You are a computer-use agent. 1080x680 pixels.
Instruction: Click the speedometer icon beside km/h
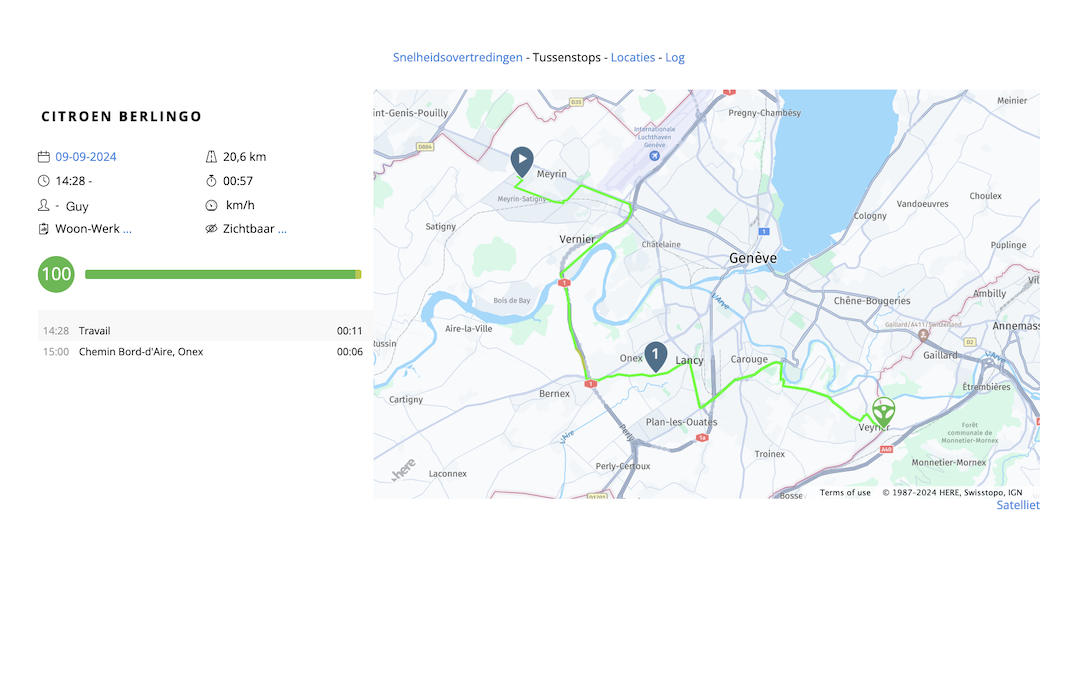(211, 205)
